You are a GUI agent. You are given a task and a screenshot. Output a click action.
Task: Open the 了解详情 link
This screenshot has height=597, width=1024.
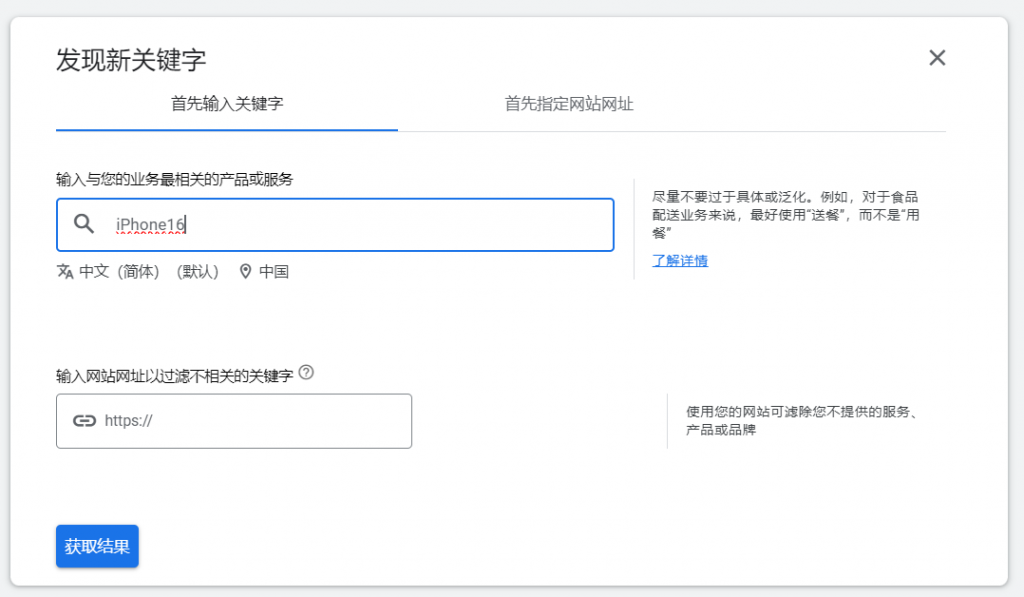(x=680, y=260)
